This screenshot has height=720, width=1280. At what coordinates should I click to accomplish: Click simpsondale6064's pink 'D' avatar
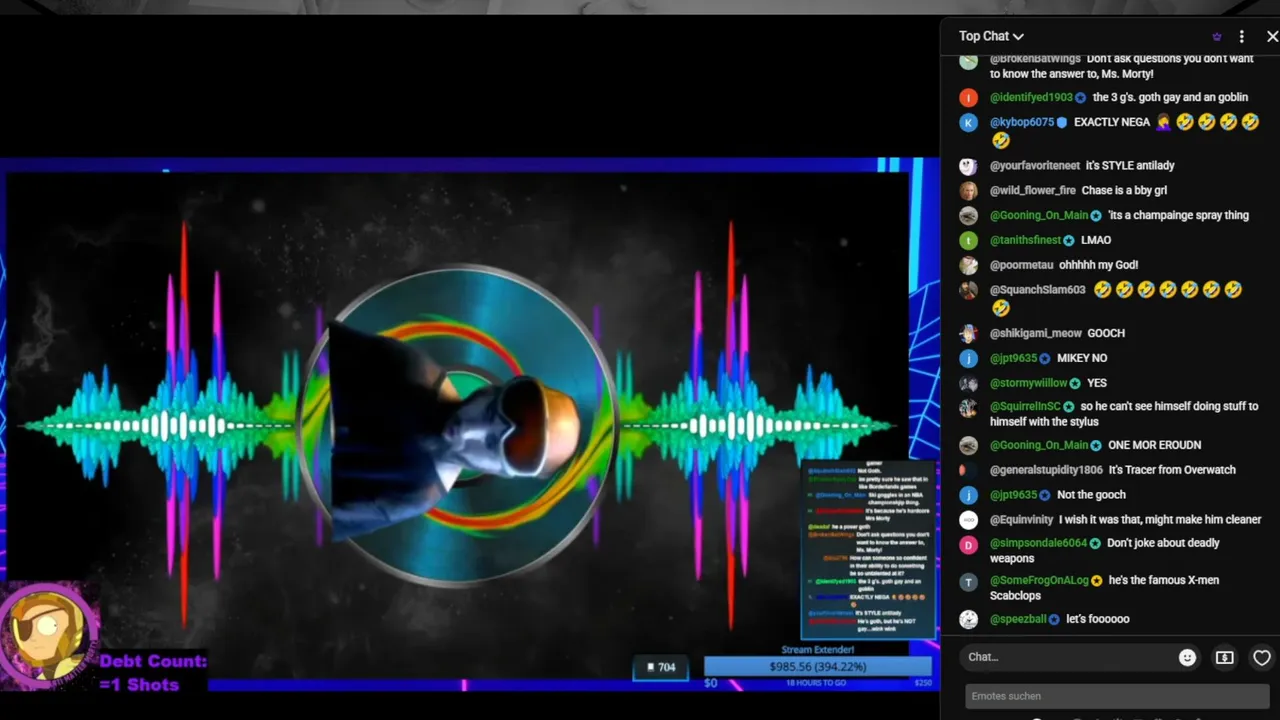pyautogui.click(x=968, y=545)
